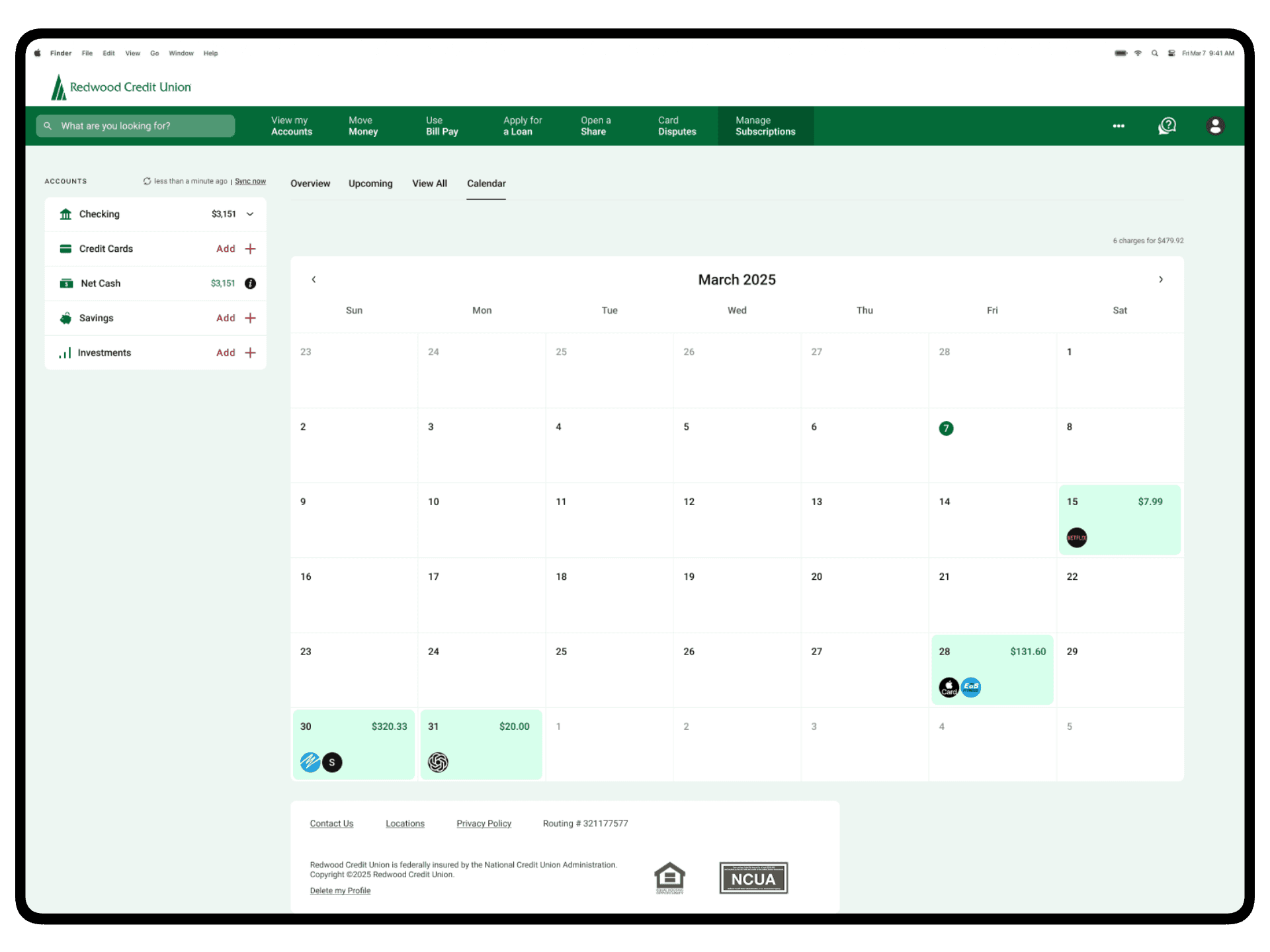Open Card Disputes in the navigation bar

point(677,126)
